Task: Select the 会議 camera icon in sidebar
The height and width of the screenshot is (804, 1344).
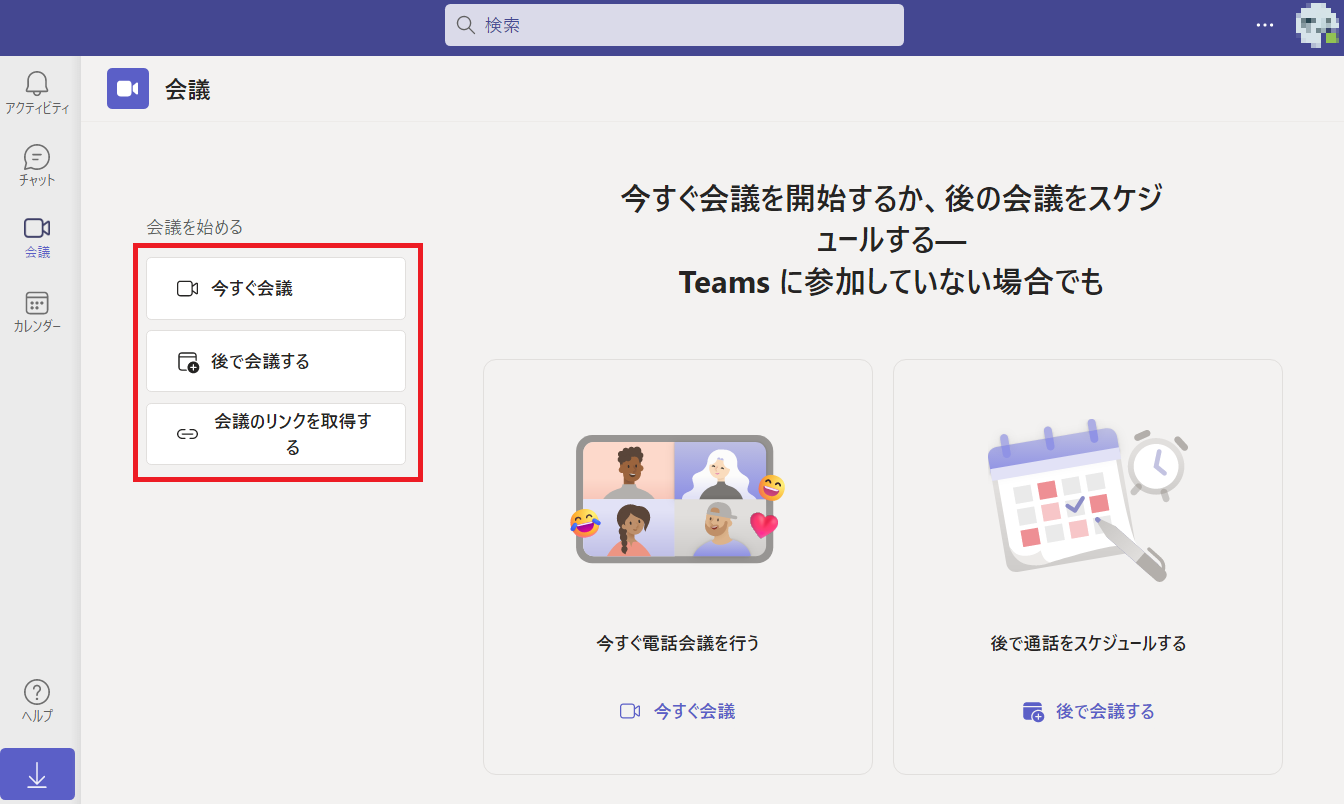Action: (37, 229)
